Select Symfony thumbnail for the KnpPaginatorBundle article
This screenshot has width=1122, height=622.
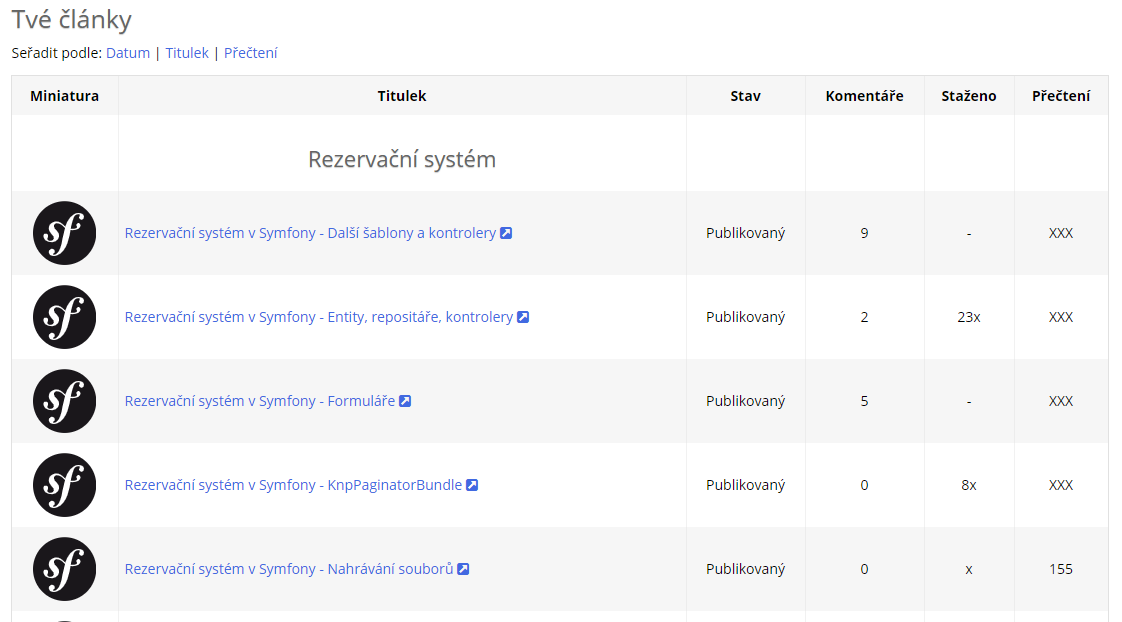(x=65, y=485)
